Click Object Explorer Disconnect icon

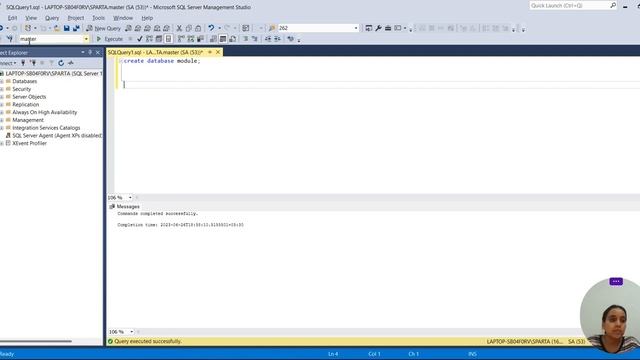point(33,63)
